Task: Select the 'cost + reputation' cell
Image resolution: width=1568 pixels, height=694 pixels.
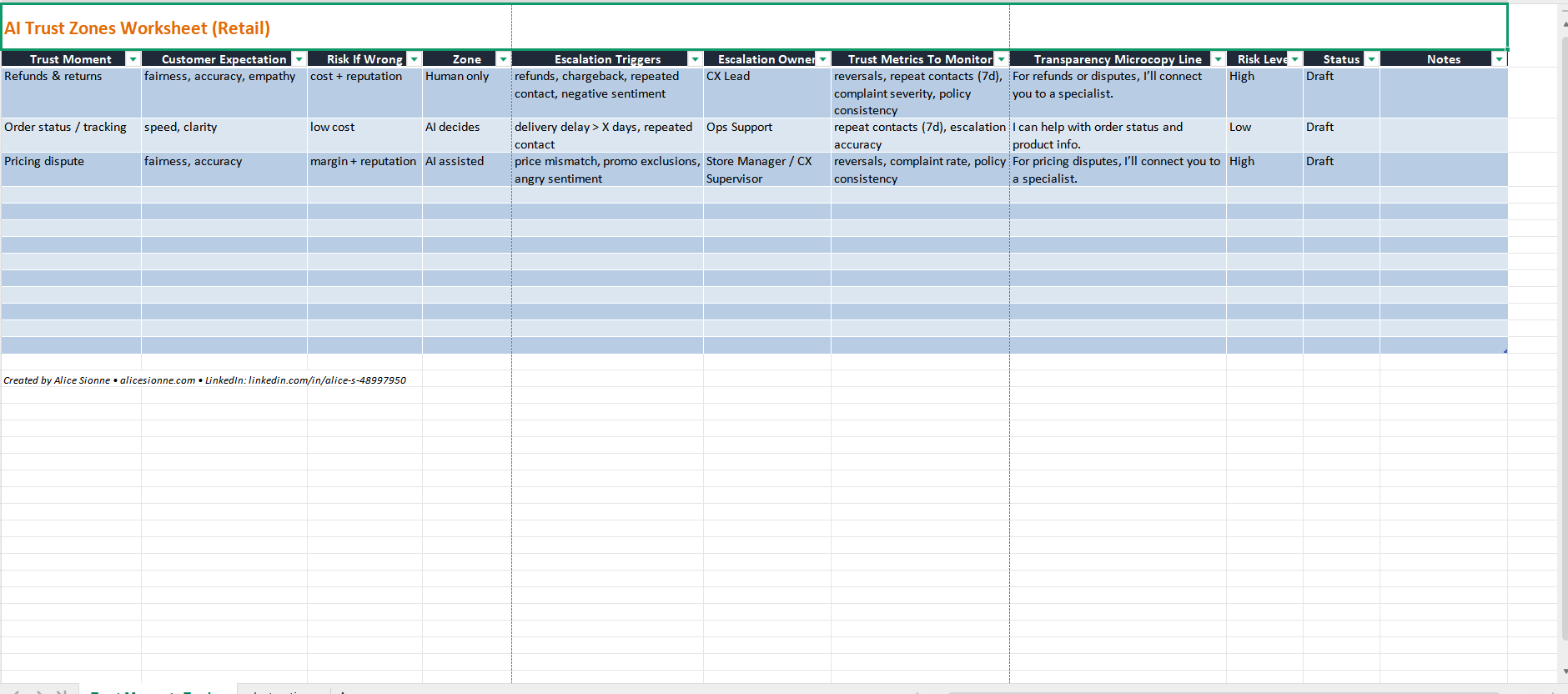Action: click(x=364, y=93)
